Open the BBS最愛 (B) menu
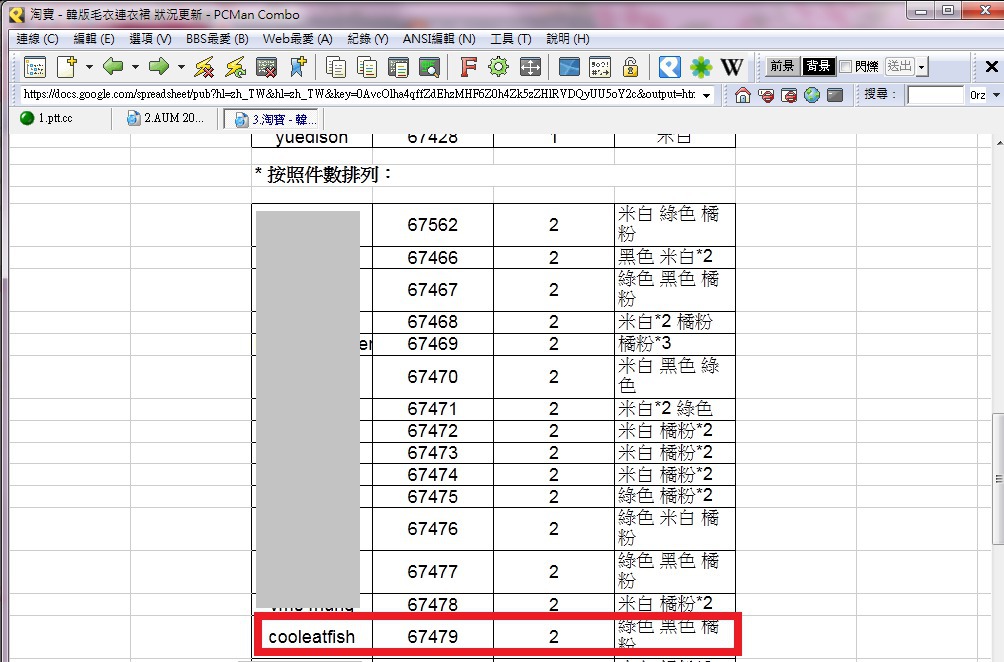This screenshot has height=662, width=1004. click(217, 39)
